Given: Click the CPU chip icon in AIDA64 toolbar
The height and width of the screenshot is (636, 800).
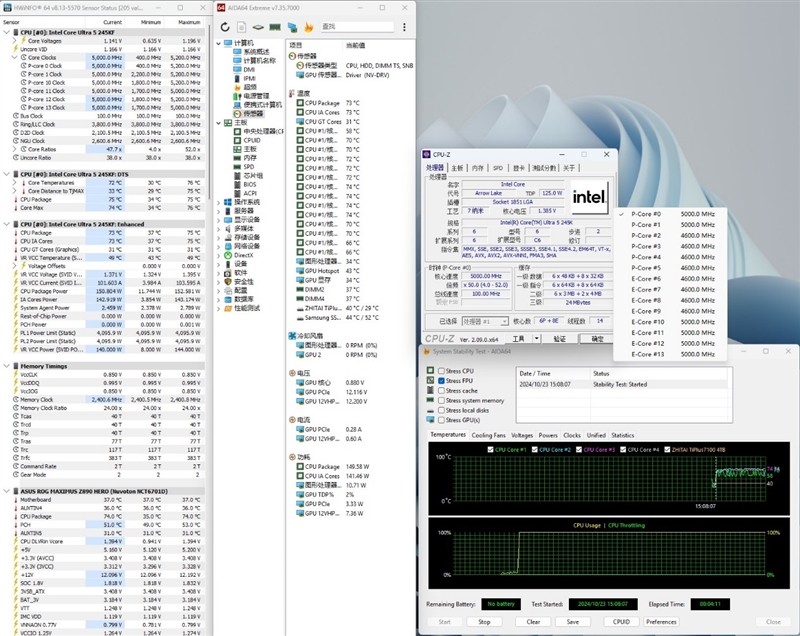Looking at the screenshot, I should (258, 27).
